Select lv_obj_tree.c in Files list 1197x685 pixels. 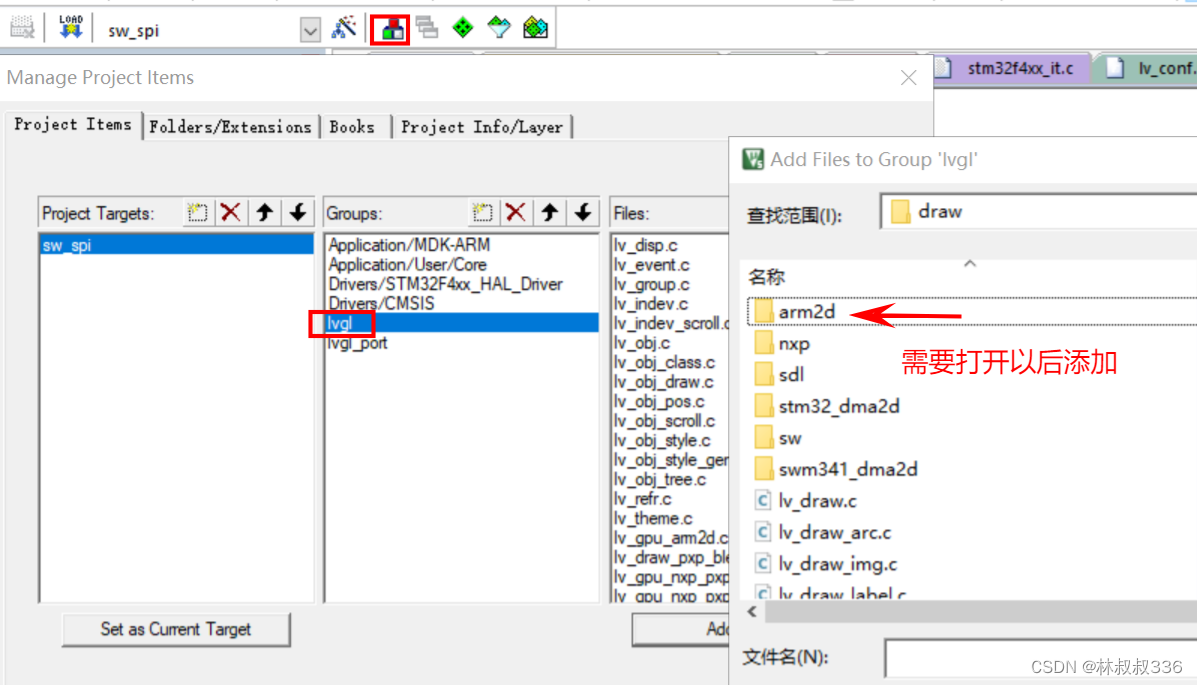(x=660, y=479)
